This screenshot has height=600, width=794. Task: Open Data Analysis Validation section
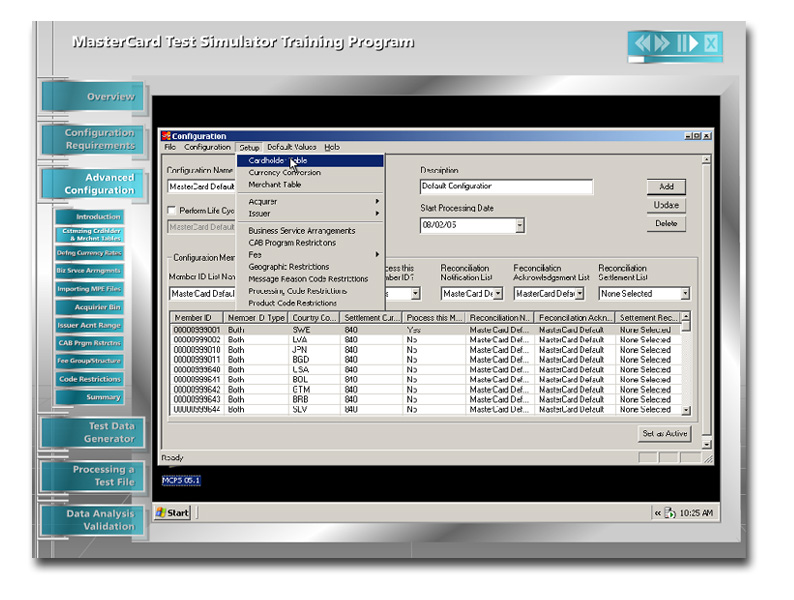coord(93,519)
